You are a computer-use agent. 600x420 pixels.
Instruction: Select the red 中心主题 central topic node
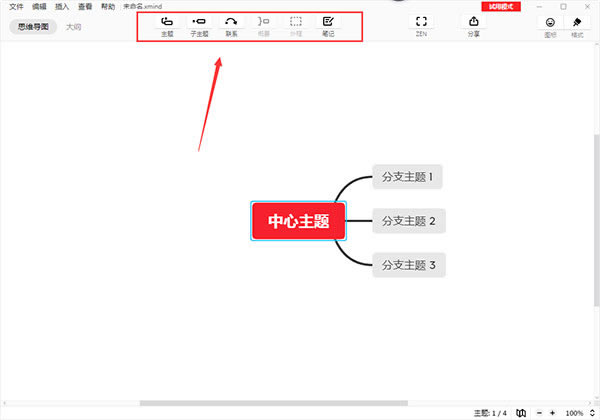298,220
